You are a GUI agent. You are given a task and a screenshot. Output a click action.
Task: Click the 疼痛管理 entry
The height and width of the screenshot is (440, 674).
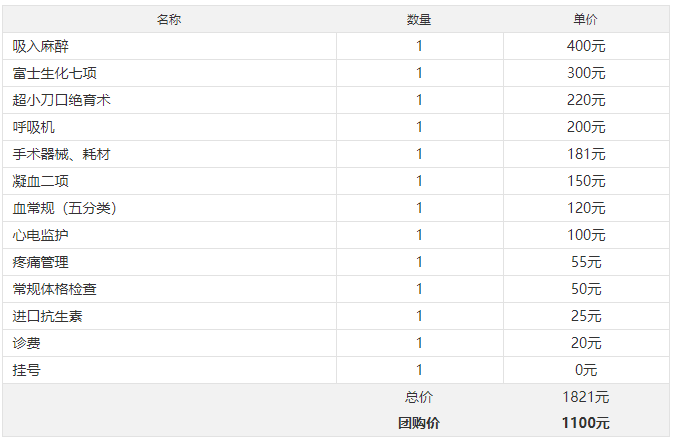coord(40,262)
